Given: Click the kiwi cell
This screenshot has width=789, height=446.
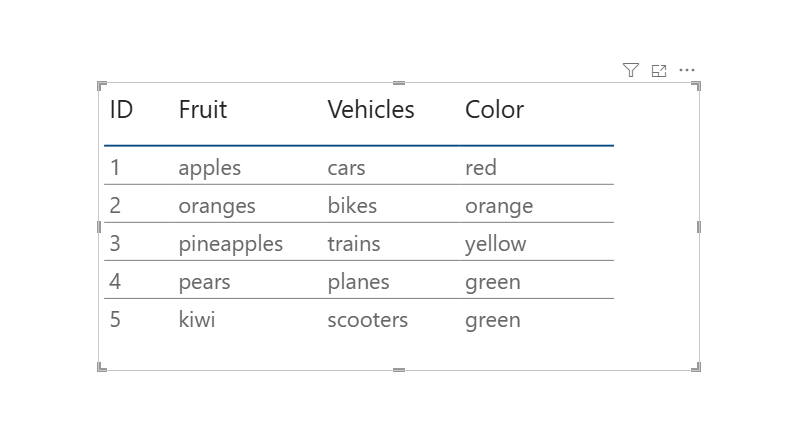Looking at the screenshot, I should coord(197,320).
